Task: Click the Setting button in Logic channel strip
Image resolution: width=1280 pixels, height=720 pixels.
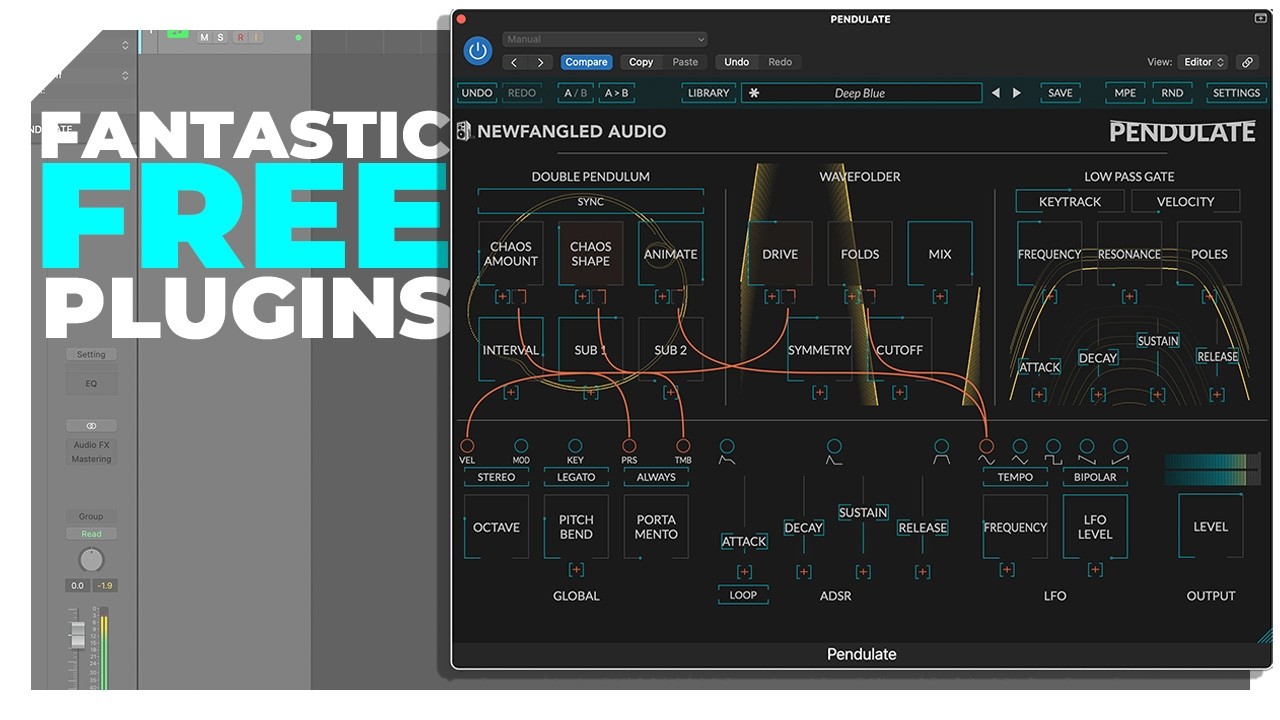Action: 92,355
